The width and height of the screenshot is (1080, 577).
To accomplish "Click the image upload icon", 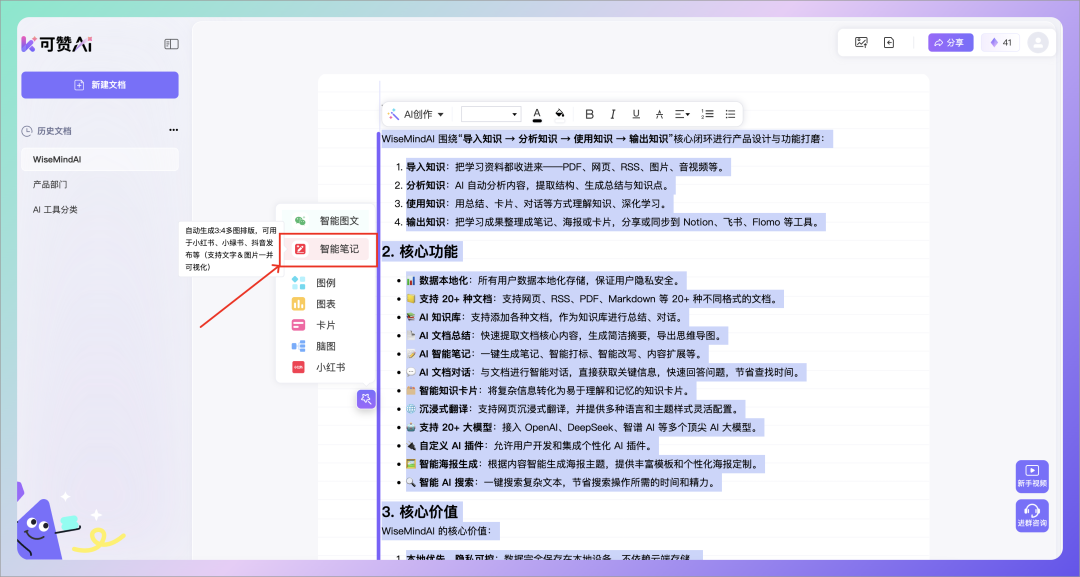I will tap(860, 42).
